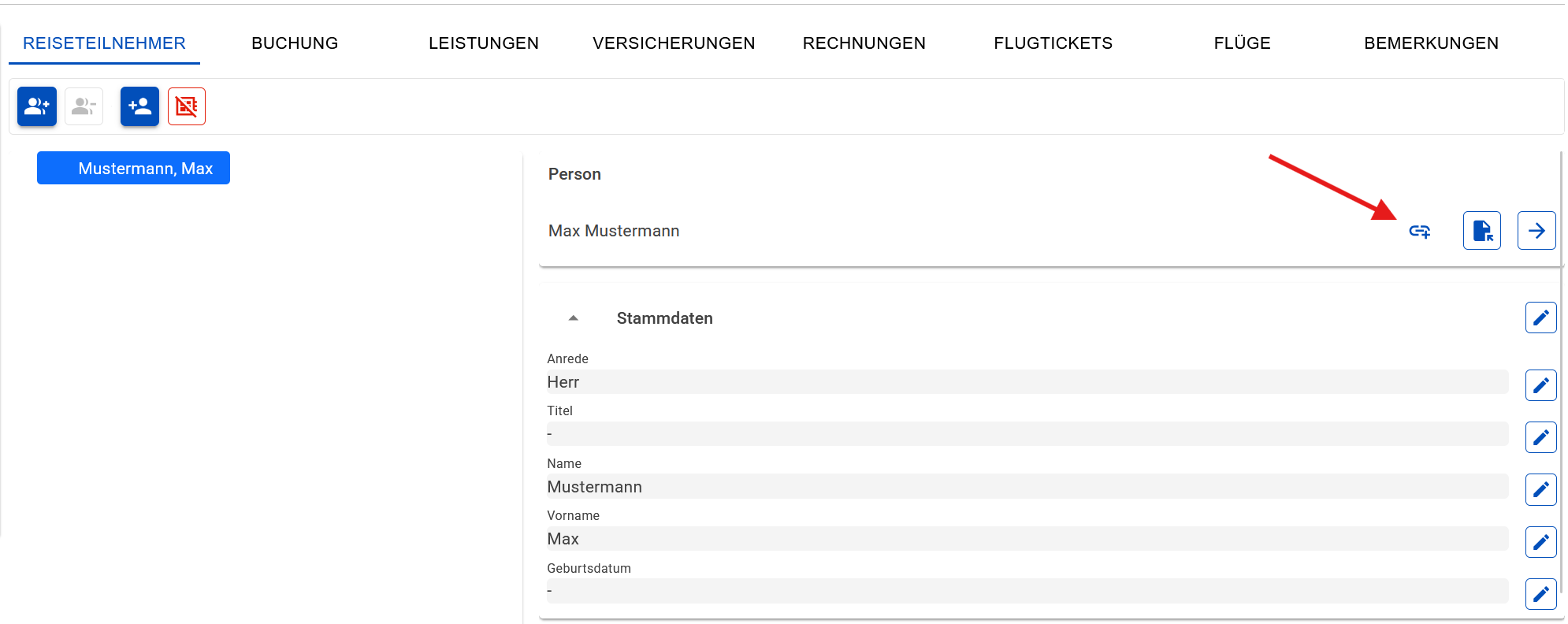This screenshot has width=1568, height=624.
Task: Click the Name field showing Mustermann
Action: click(x=1024, y=487)
